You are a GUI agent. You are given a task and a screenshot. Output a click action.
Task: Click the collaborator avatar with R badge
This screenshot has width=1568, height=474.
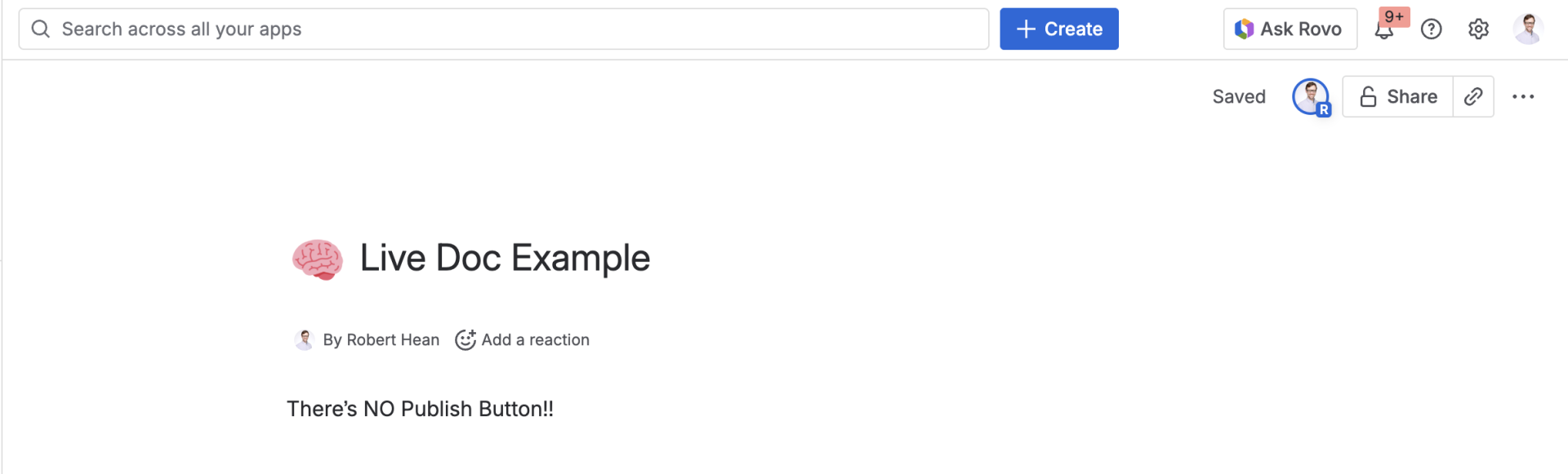tap(1311, 97)
